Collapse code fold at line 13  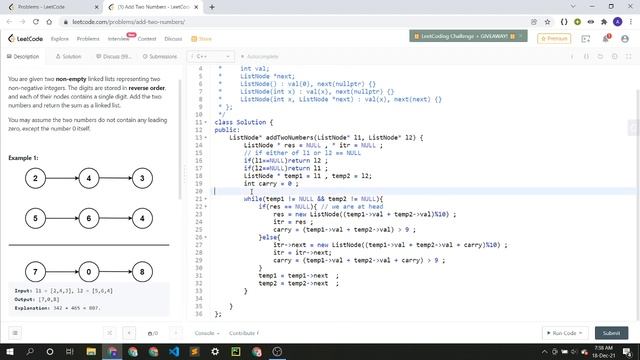pyautogui.click(x=205, y=138)
